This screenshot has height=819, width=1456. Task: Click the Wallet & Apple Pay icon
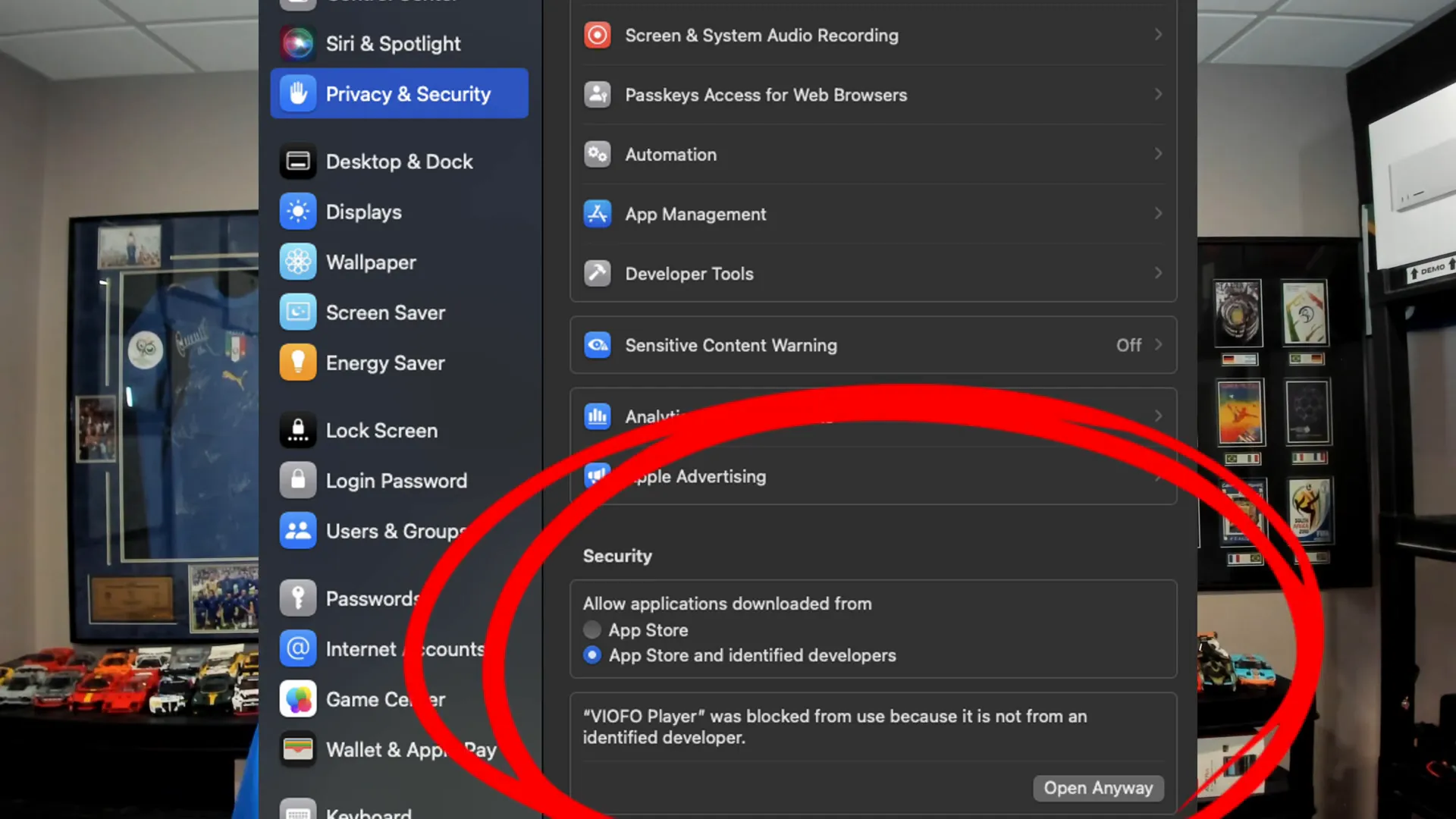[298, 749]
